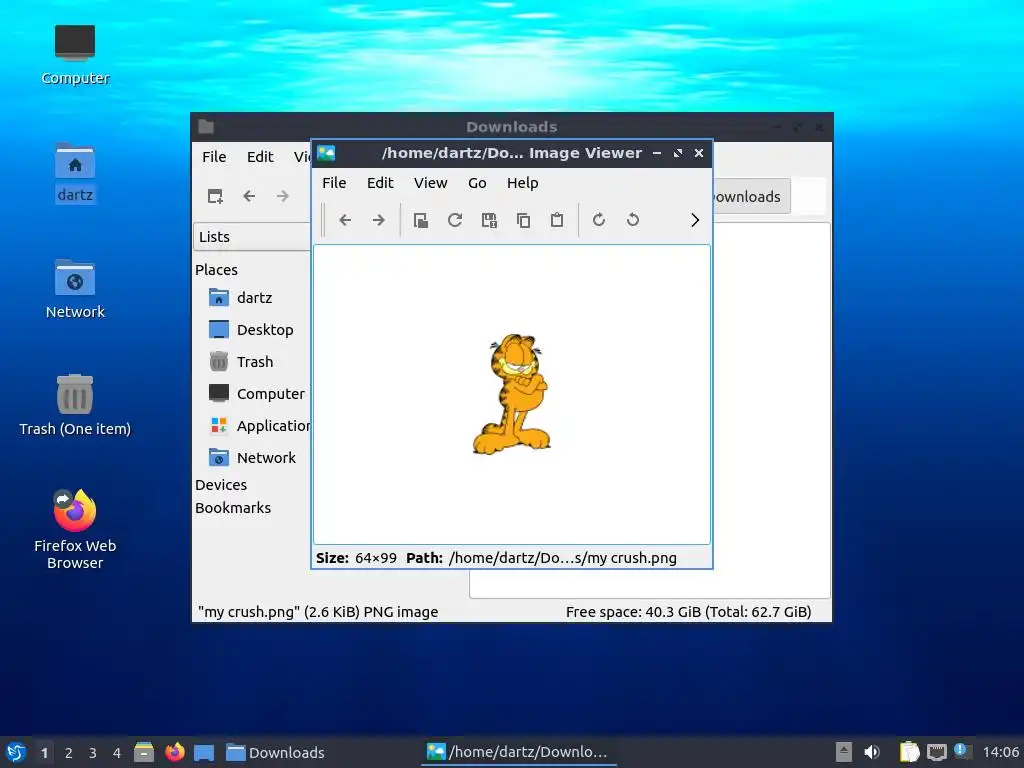
Task: Select Desktop in the Places sidebar
Action: pos(252,330)
